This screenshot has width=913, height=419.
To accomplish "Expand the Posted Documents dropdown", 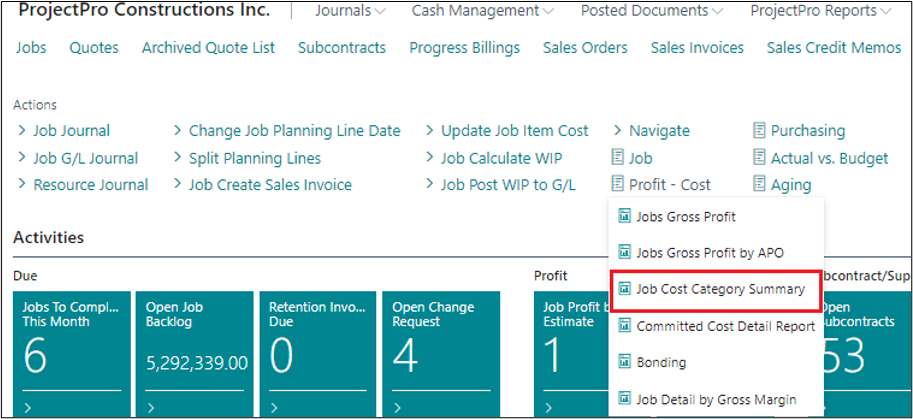I will (653, 11).
